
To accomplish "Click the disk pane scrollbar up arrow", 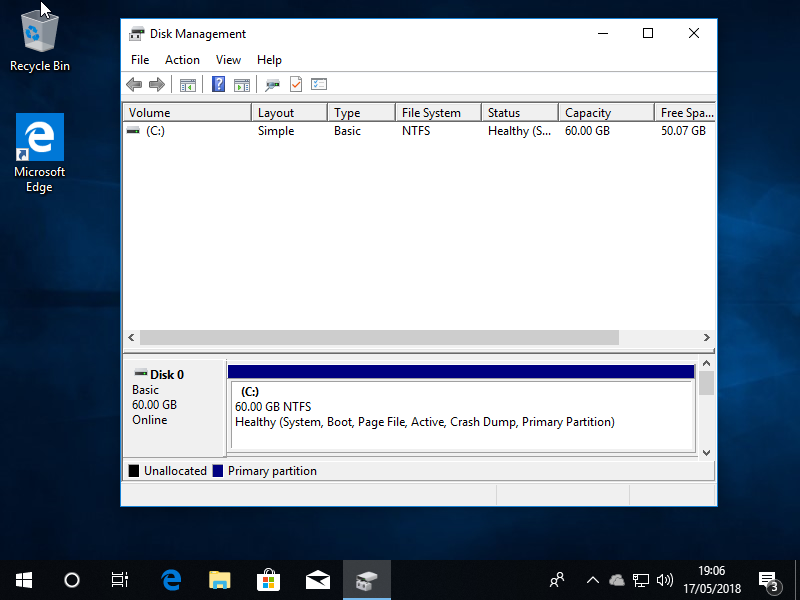I will pyautogui.click(x=707, y=363).
